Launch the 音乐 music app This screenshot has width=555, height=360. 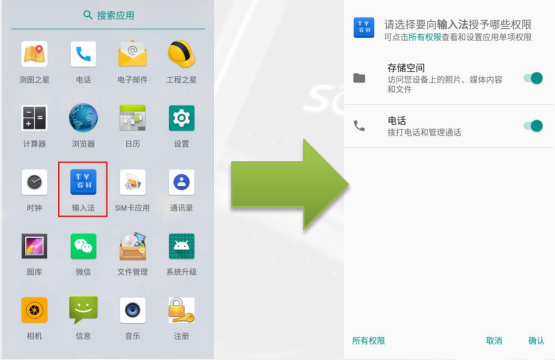click(x=132, y=310)
